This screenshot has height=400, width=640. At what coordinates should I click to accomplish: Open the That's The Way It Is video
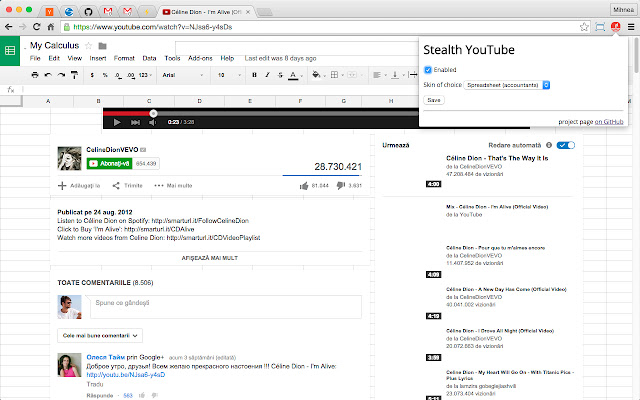(x=497, y=158)
